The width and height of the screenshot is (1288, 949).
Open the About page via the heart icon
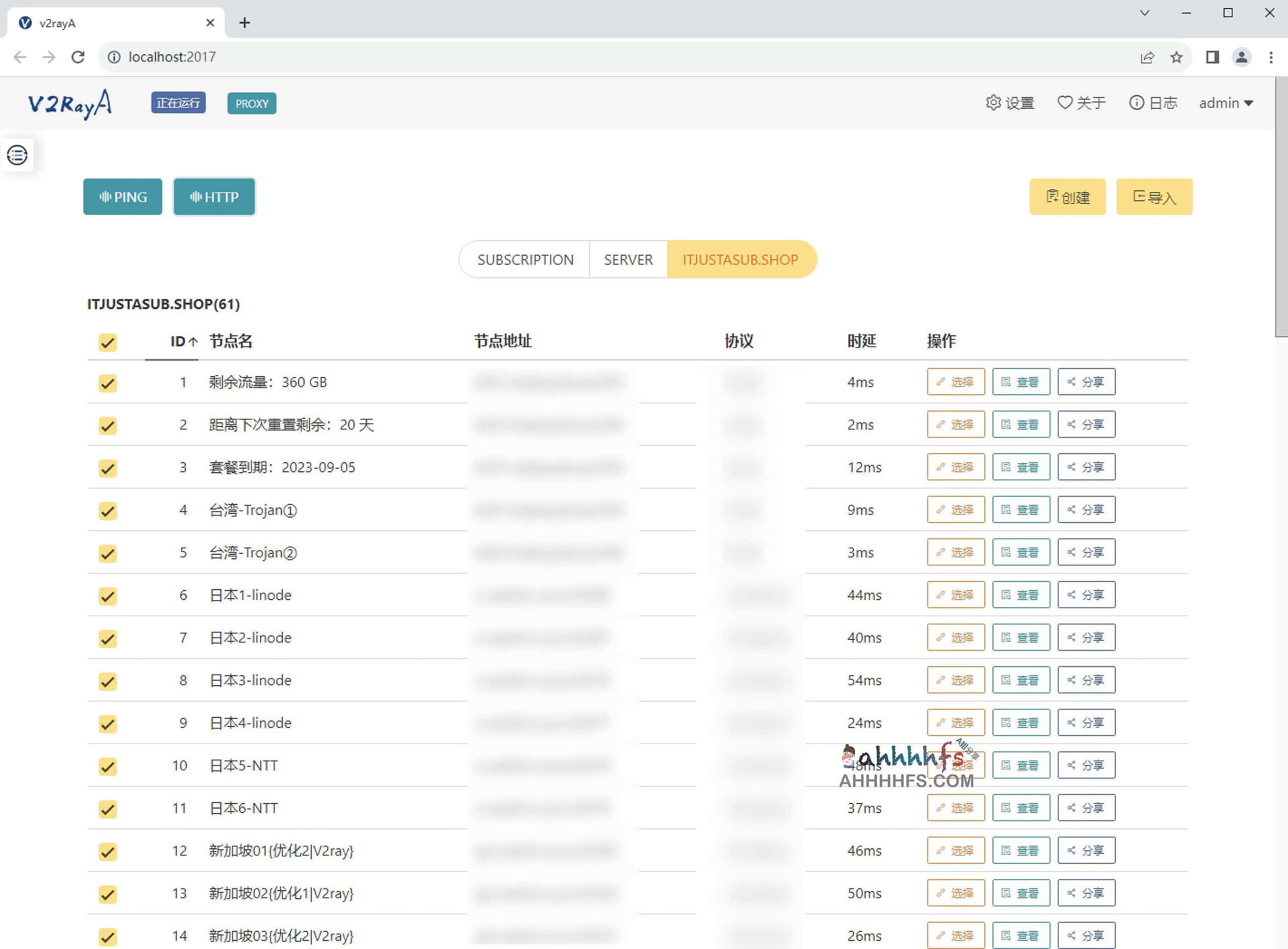pyautogui.click(x=1064, y=103)
